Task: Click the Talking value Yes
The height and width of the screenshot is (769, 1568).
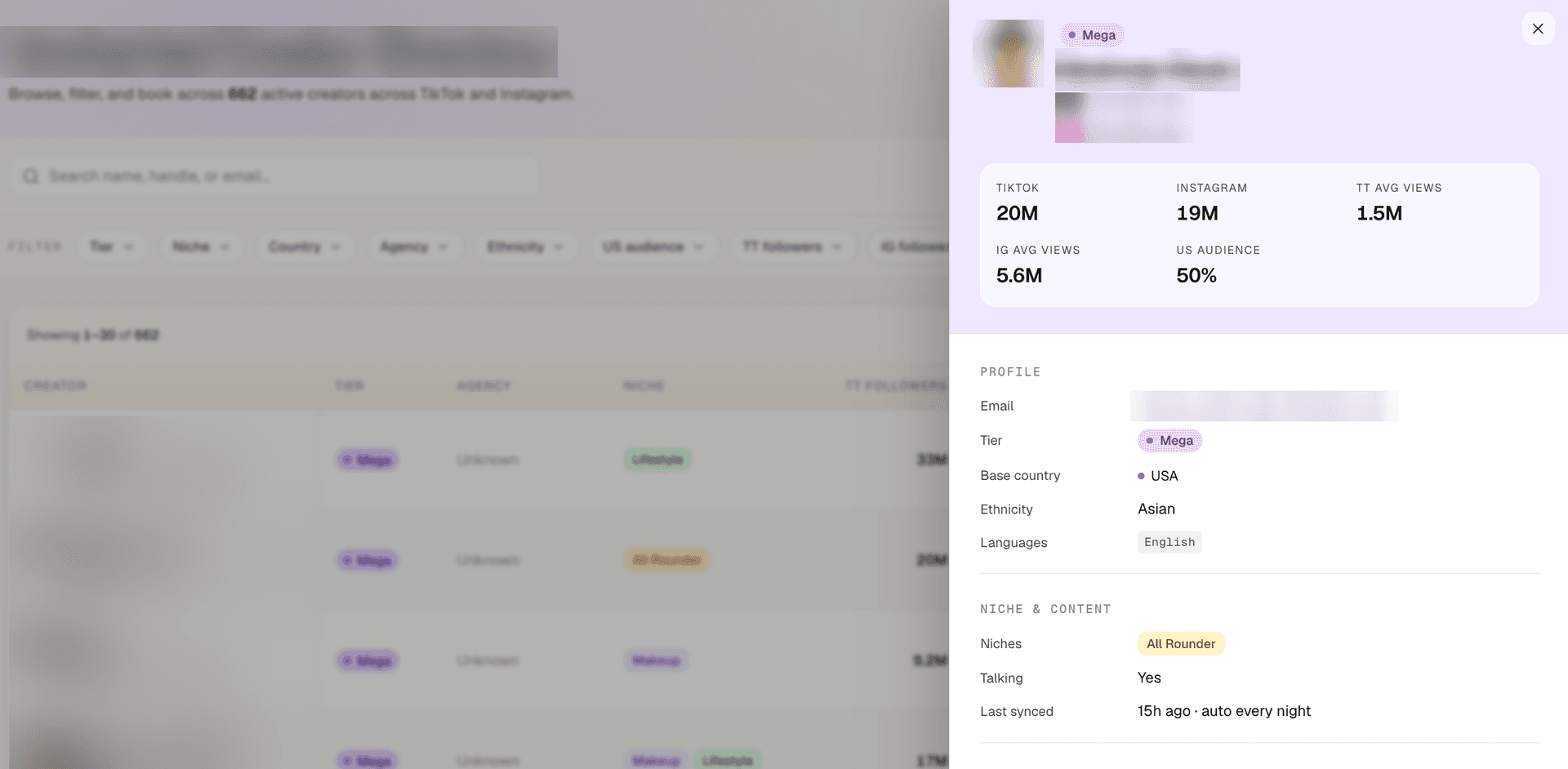Action: 1149,678
